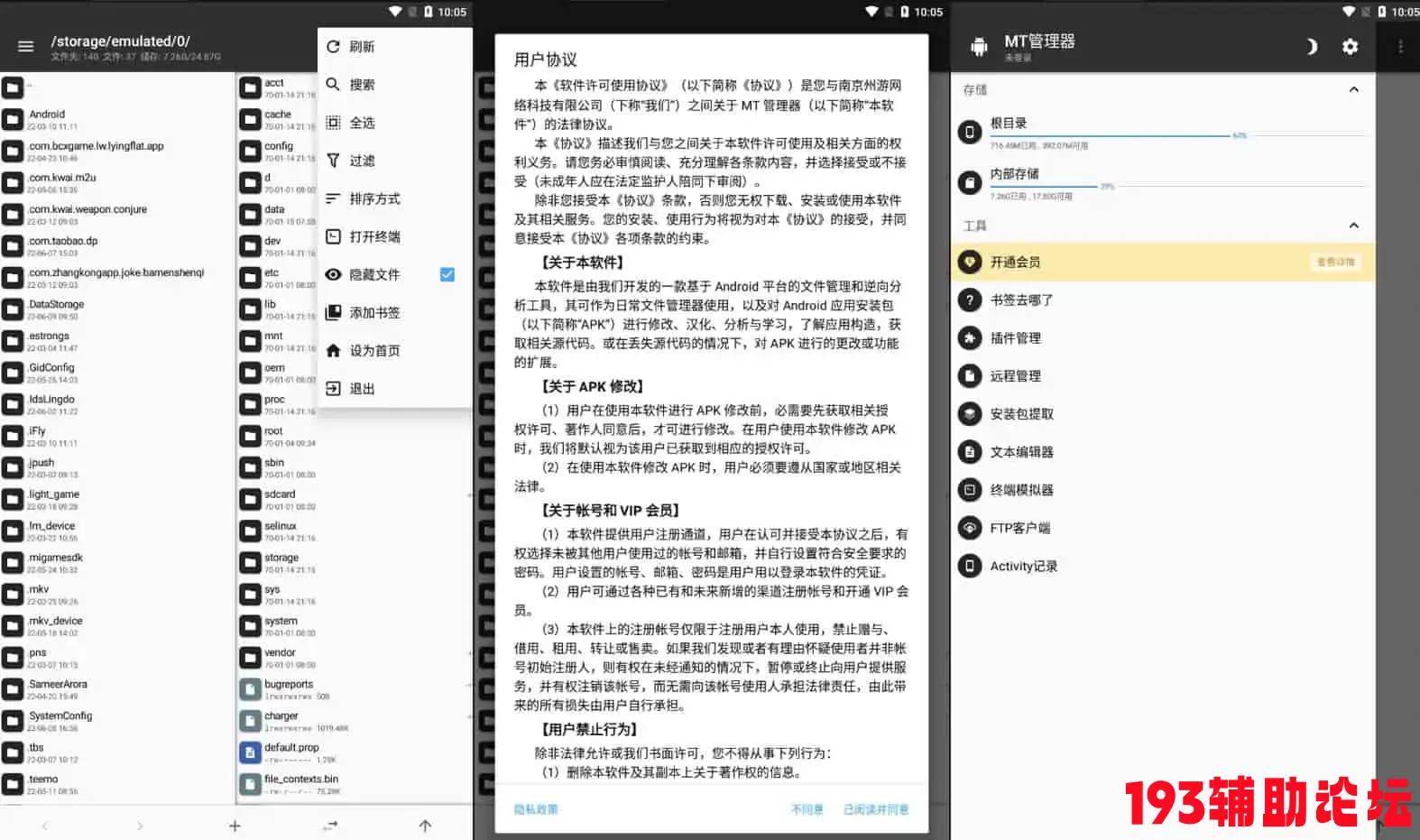
Task: Click the refresh icon in menu
Action: pyautogui.click(x=333, y=47)
